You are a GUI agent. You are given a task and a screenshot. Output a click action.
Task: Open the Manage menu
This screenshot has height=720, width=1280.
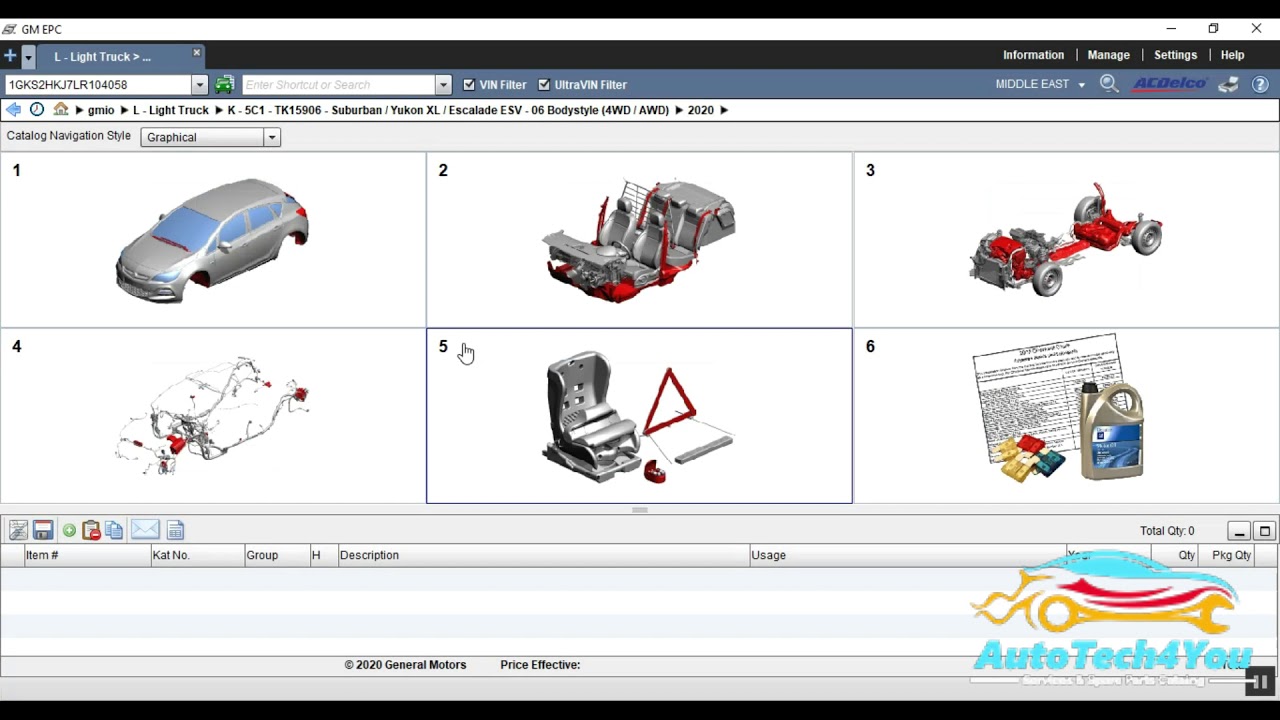click(x=1108, y=55)
